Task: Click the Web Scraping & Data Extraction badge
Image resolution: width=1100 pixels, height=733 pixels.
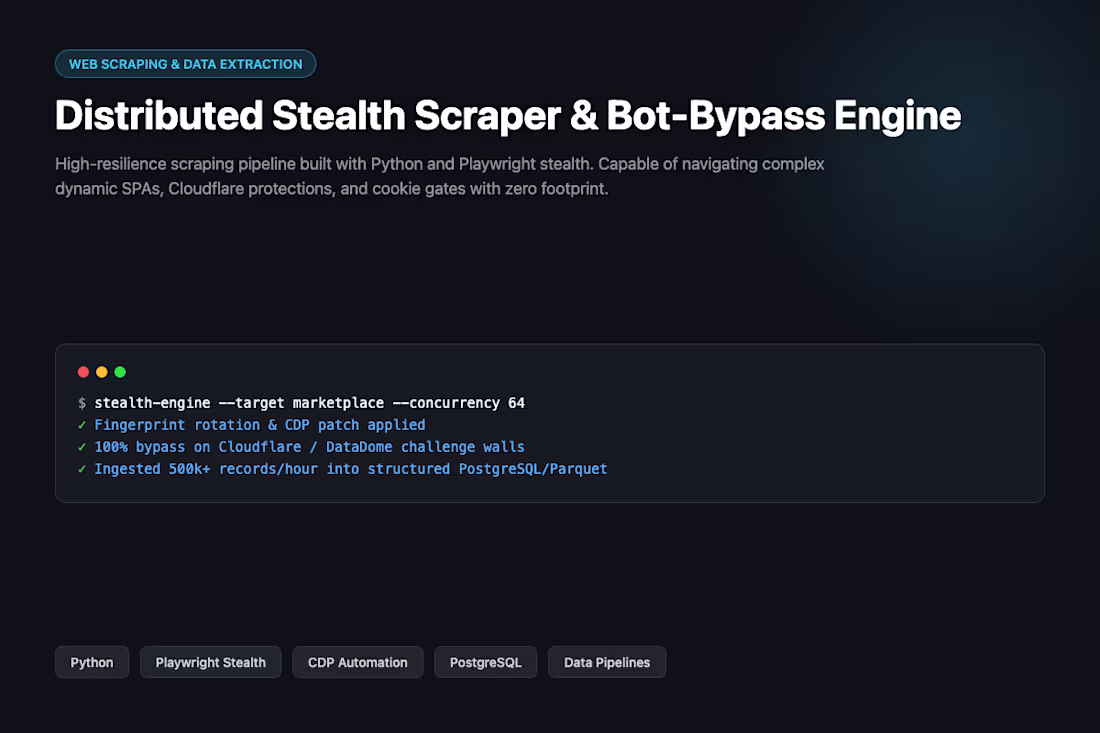Action: coord(185,64)
